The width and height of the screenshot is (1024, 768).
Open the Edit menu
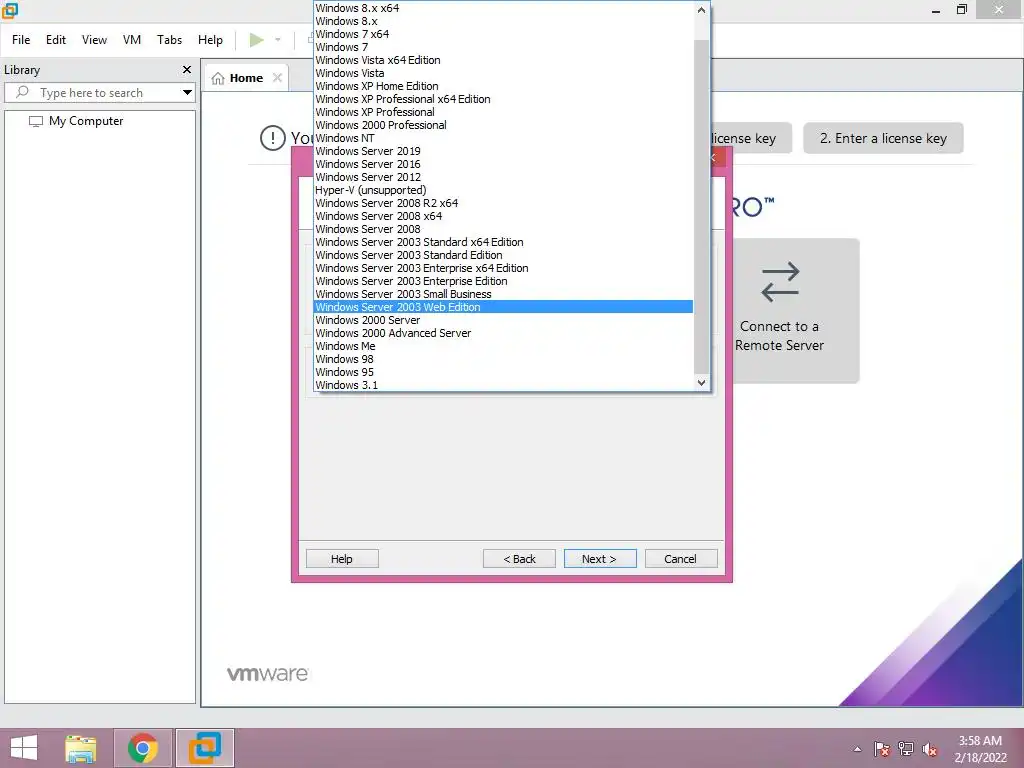point(56,40)
